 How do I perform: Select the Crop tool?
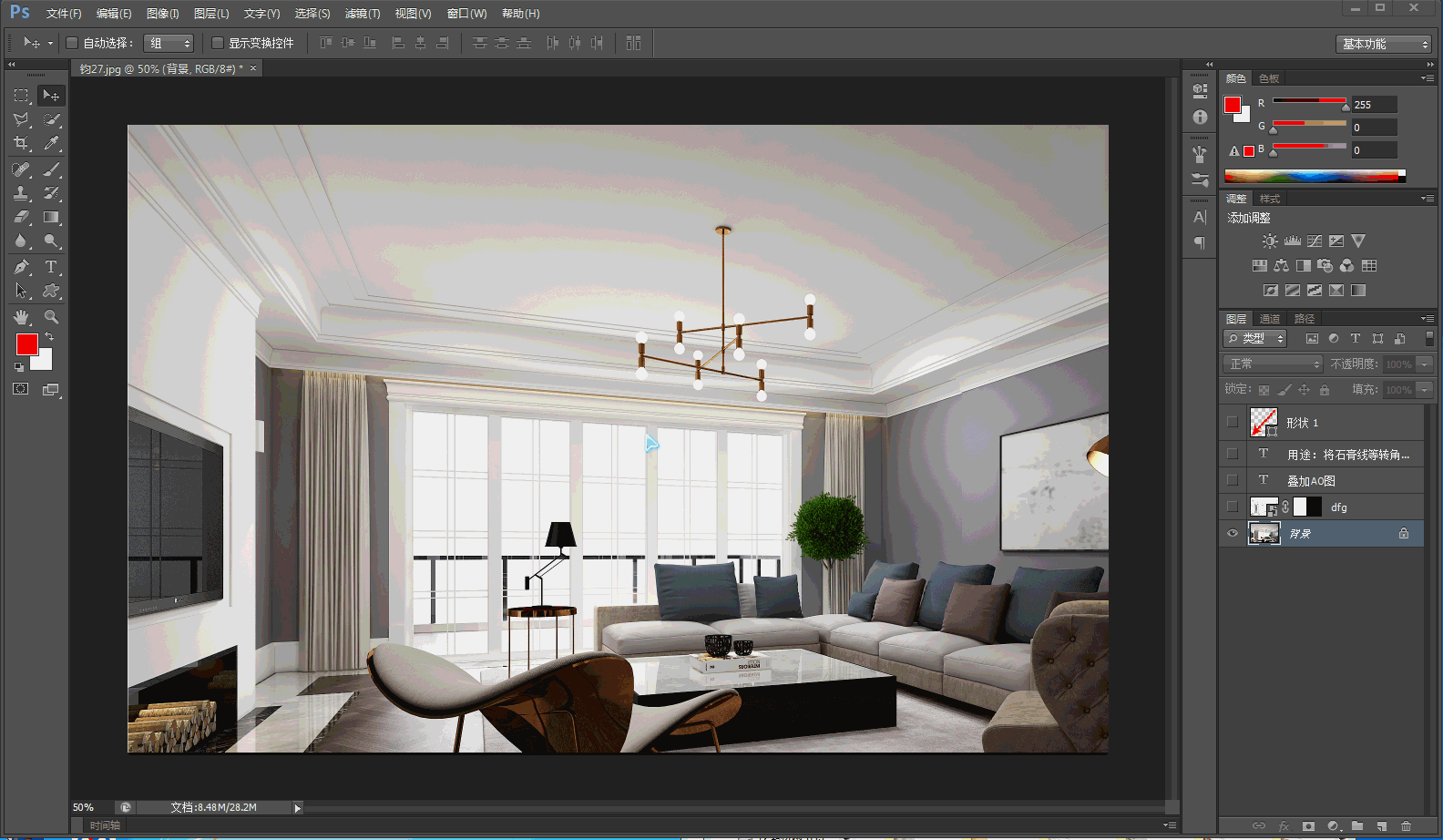(21, 143)
